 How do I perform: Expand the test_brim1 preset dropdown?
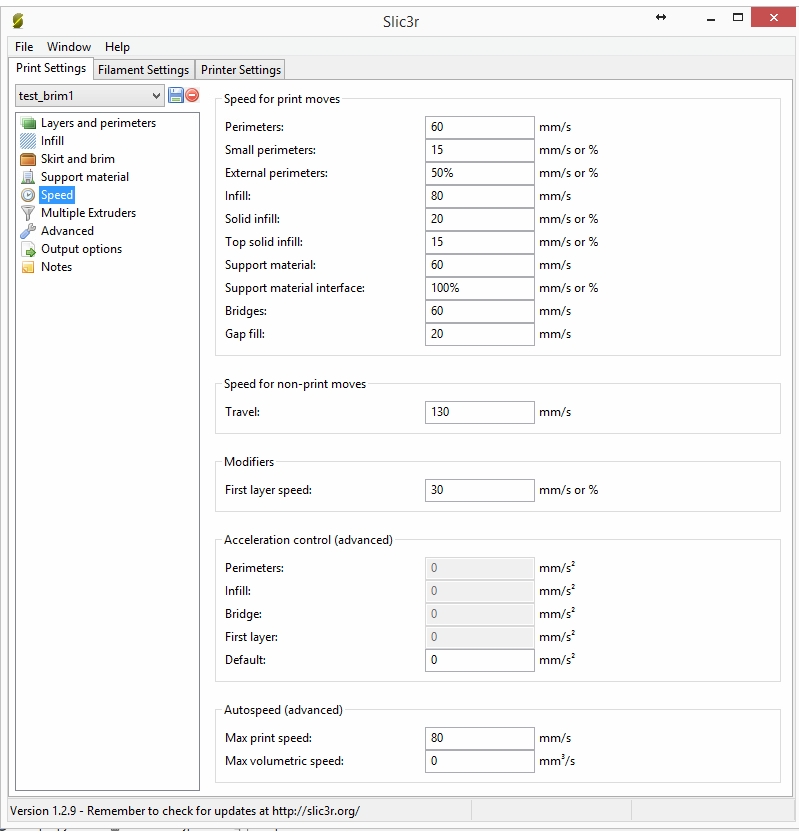click(155, 95)
